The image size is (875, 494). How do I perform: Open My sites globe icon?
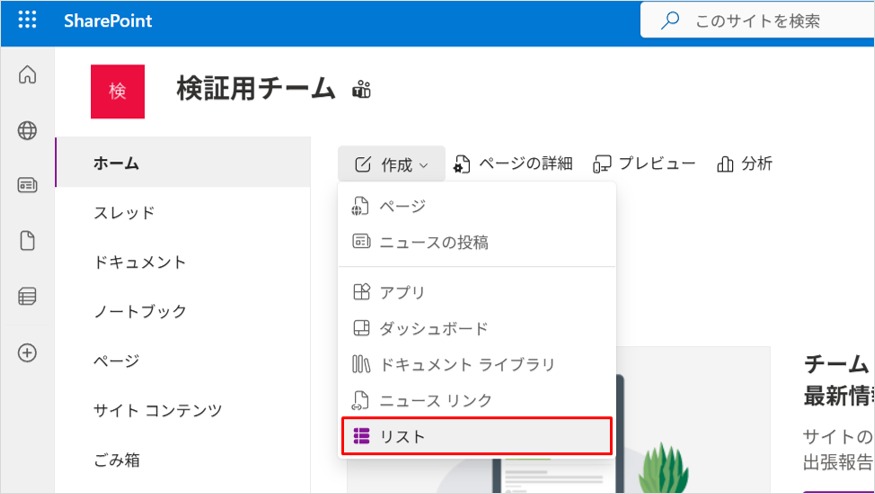(27, 130)
